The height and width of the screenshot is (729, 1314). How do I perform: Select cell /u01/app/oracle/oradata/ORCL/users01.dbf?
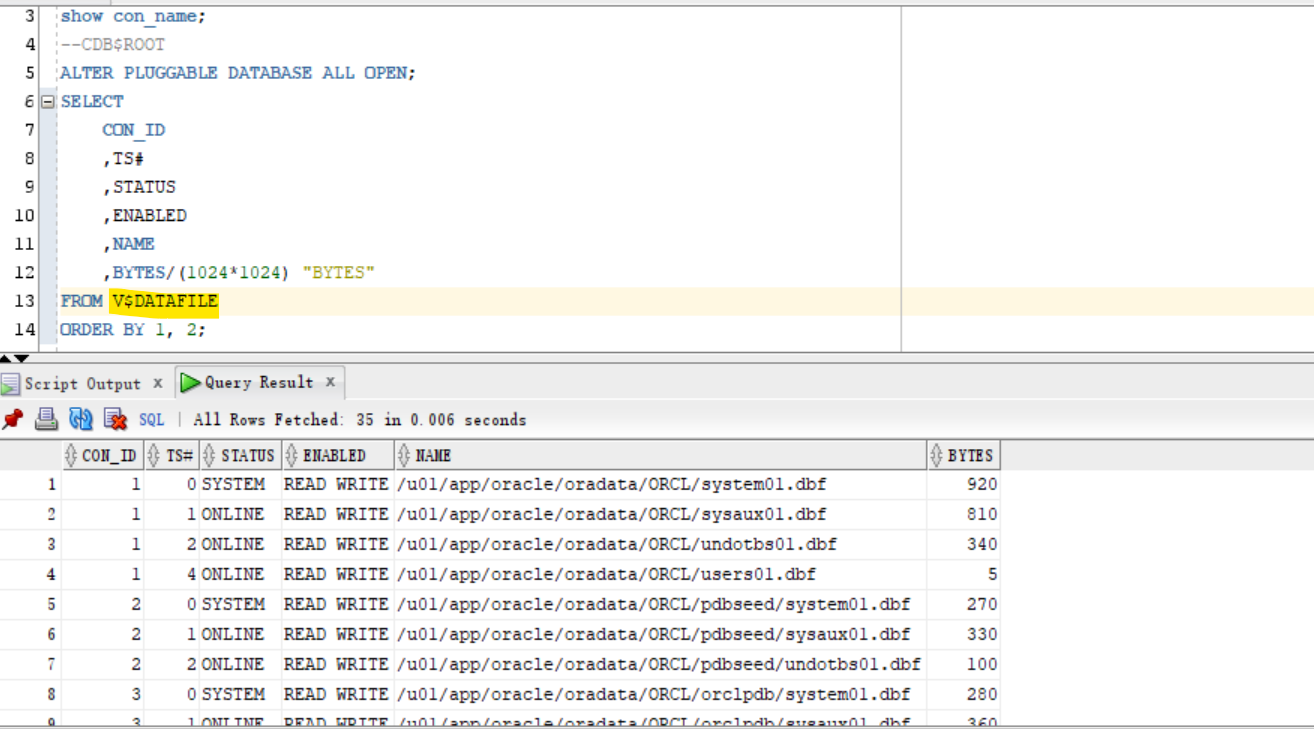point(660,574)
